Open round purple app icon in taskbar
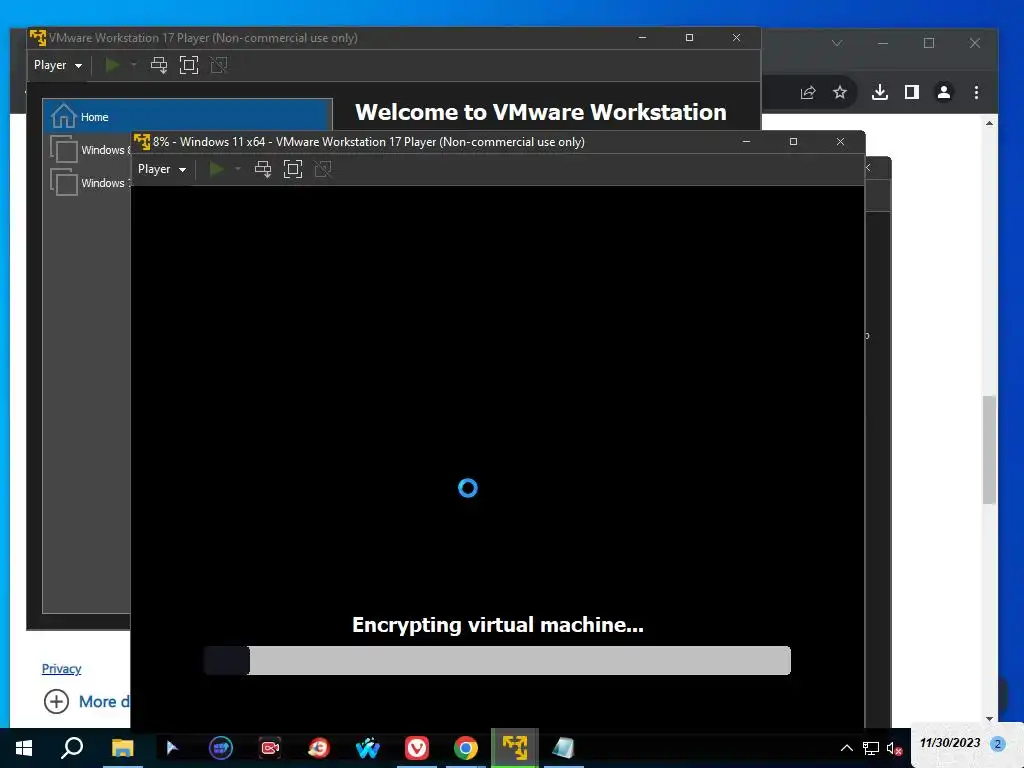The width and height of the screenshot is (1024, 768). (221, 748)
